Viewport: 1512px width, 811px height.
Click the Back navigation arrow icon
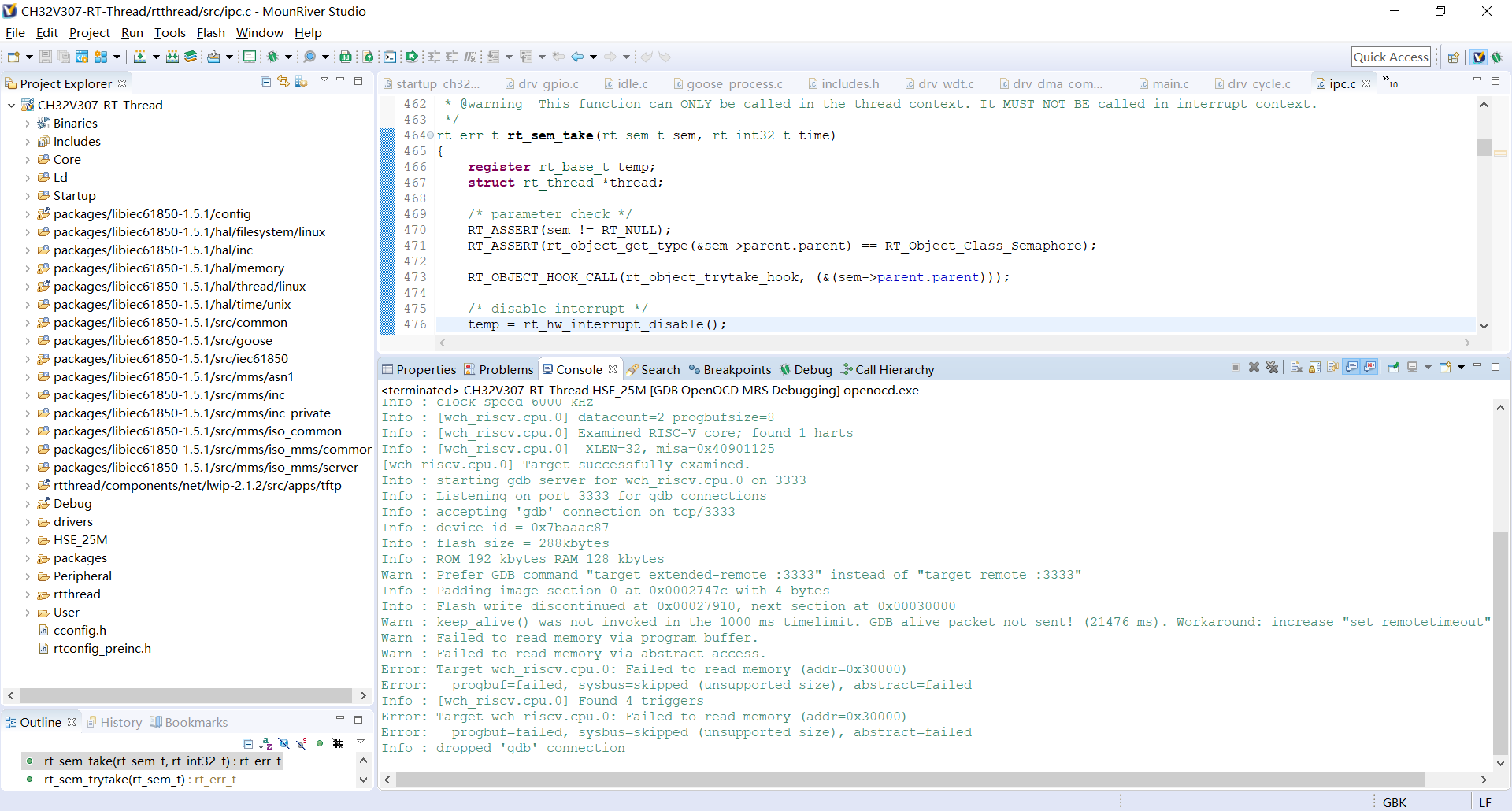577,57
